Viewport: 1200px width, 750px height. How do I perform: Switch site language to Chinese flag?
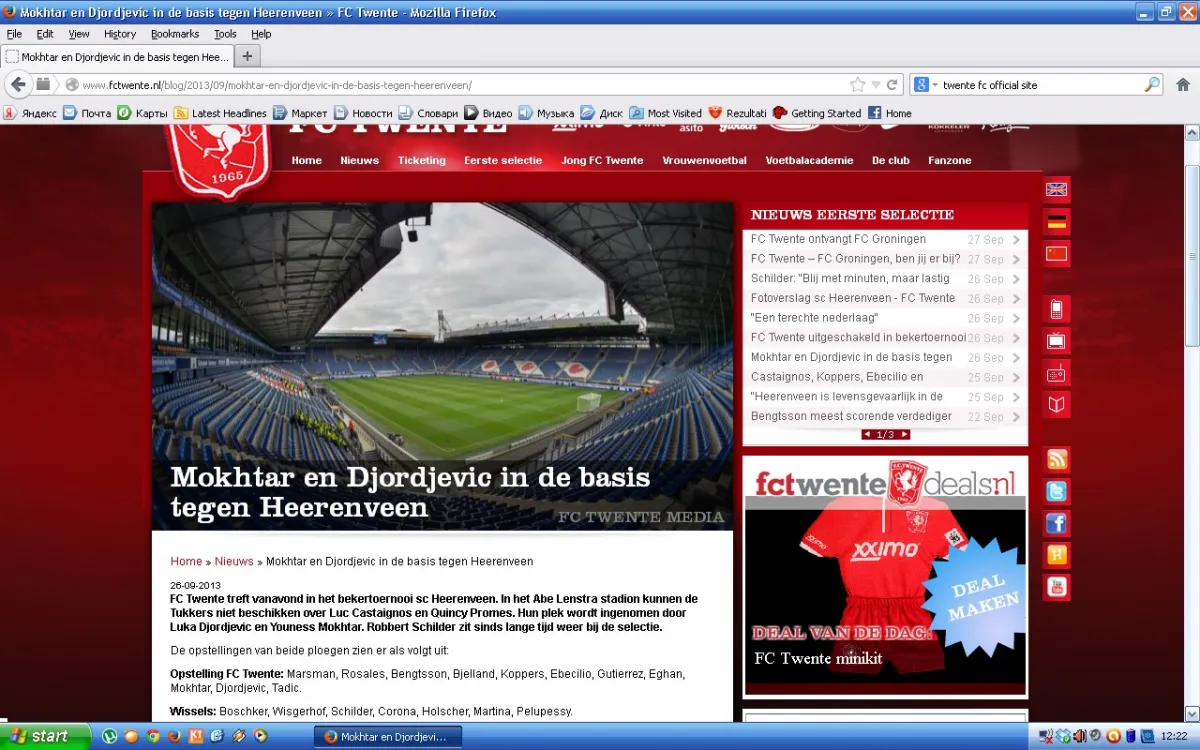(x=1056, y=253)
